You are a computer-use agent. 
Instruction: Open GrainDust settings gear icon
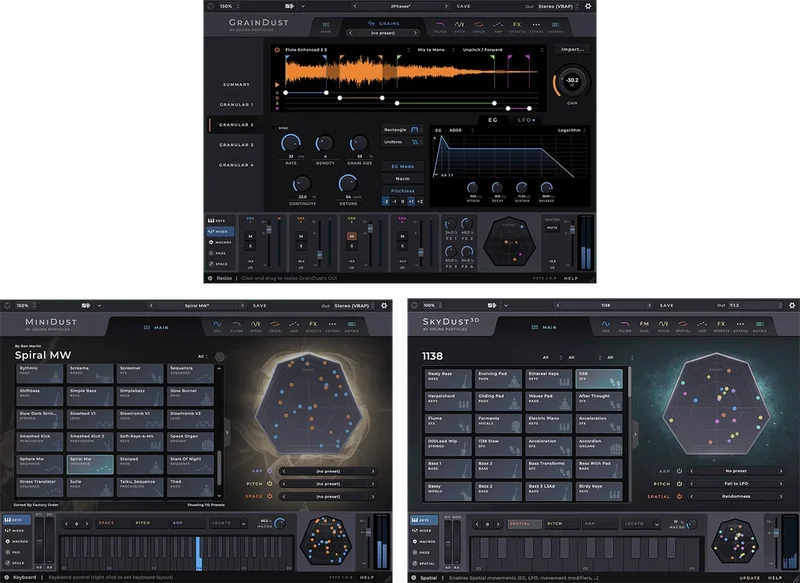coord(588,6)
